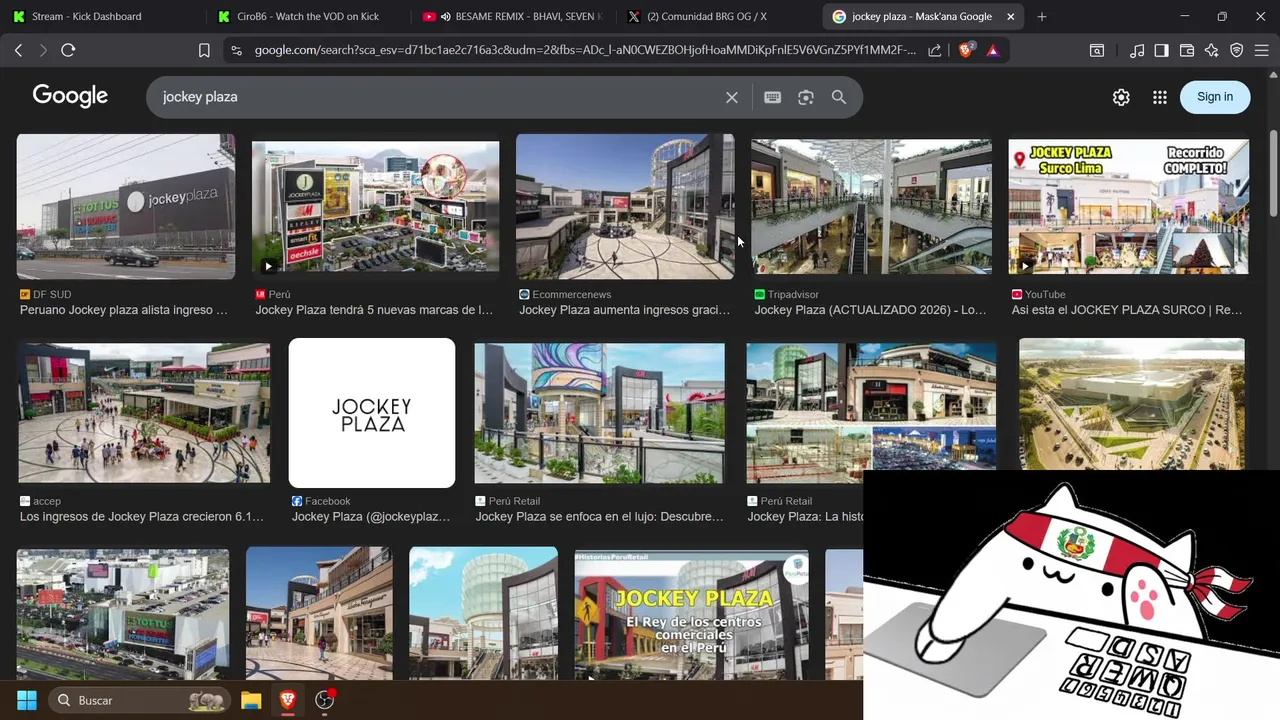Screen dimensions: 1280x720
Task: Click the browser URL address bar
Action: 585,50
